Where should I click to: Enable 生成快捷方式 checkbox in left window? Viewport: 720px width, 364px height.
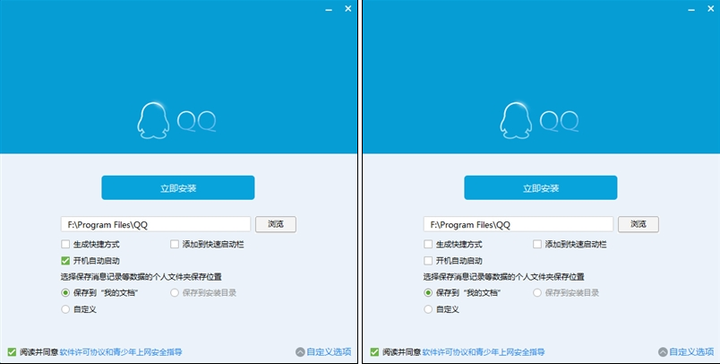point(66,244)
